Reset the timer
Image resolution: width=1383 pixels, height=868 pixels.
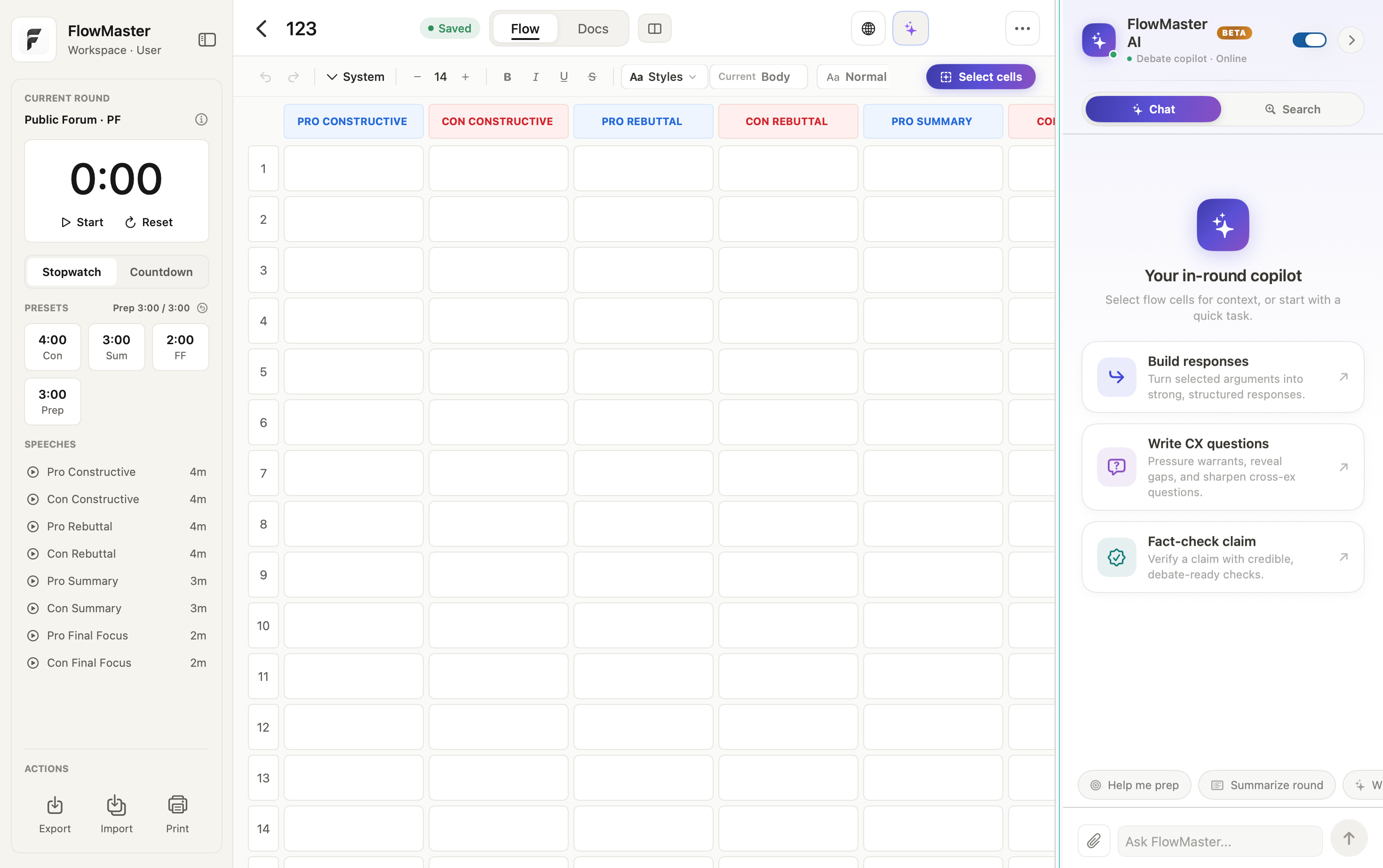pos(149,223)
